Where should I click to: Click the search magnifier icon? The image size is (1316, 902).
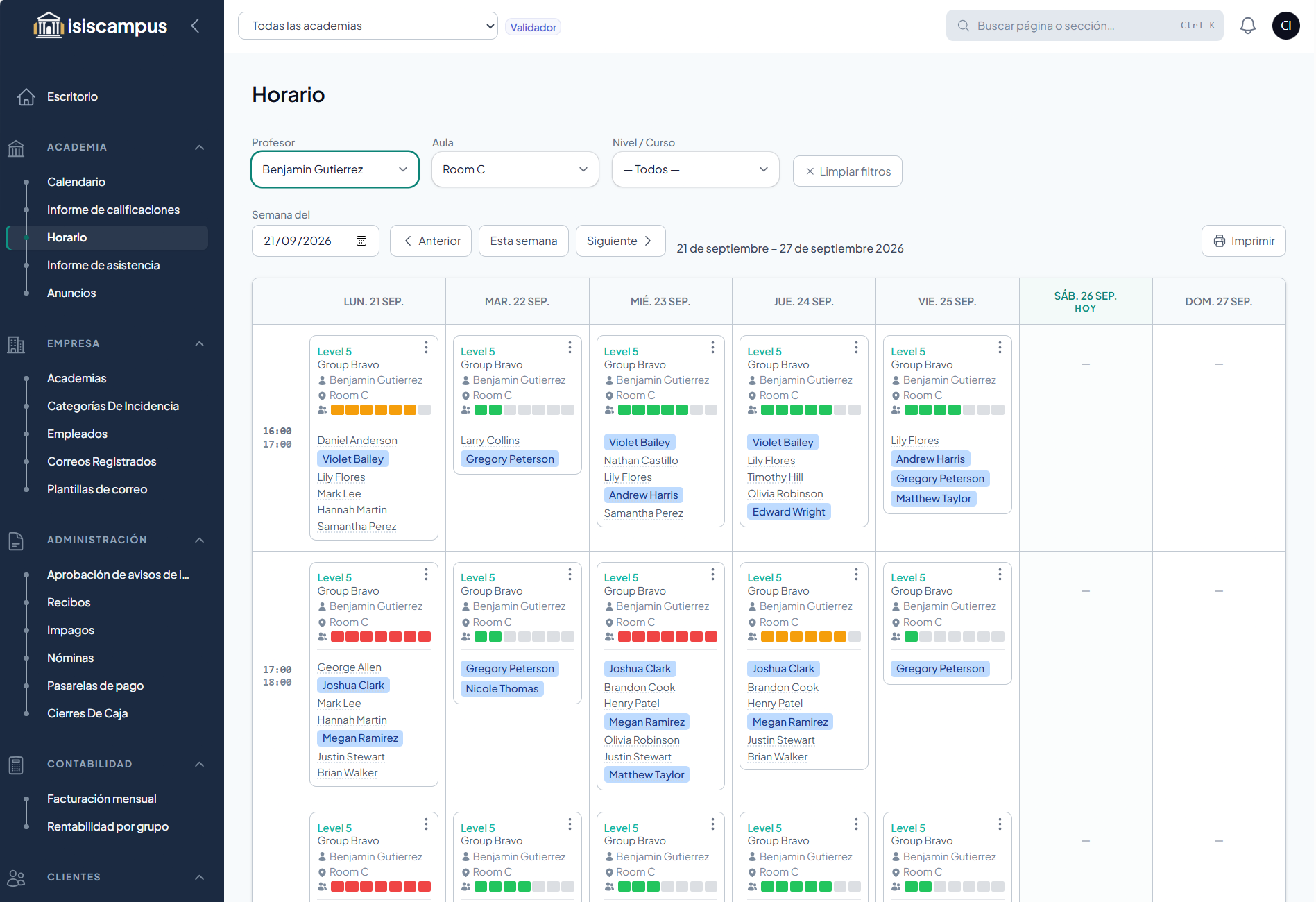tap(963, 26)
